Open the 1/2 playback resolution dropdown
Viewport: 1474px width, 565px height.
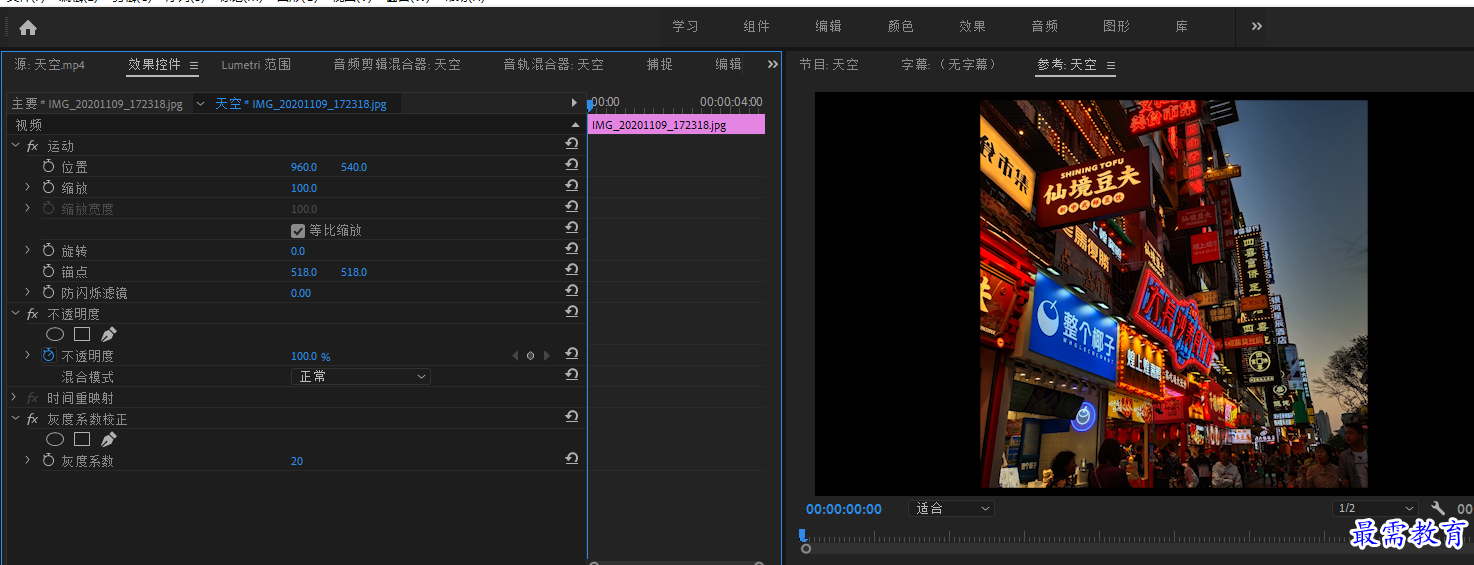tap(1376, 508)
